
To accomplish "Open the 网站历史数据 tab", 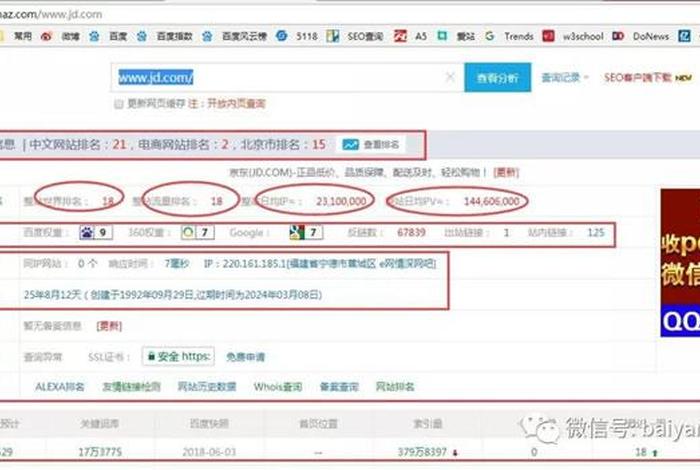I will [x=207, y=387].
